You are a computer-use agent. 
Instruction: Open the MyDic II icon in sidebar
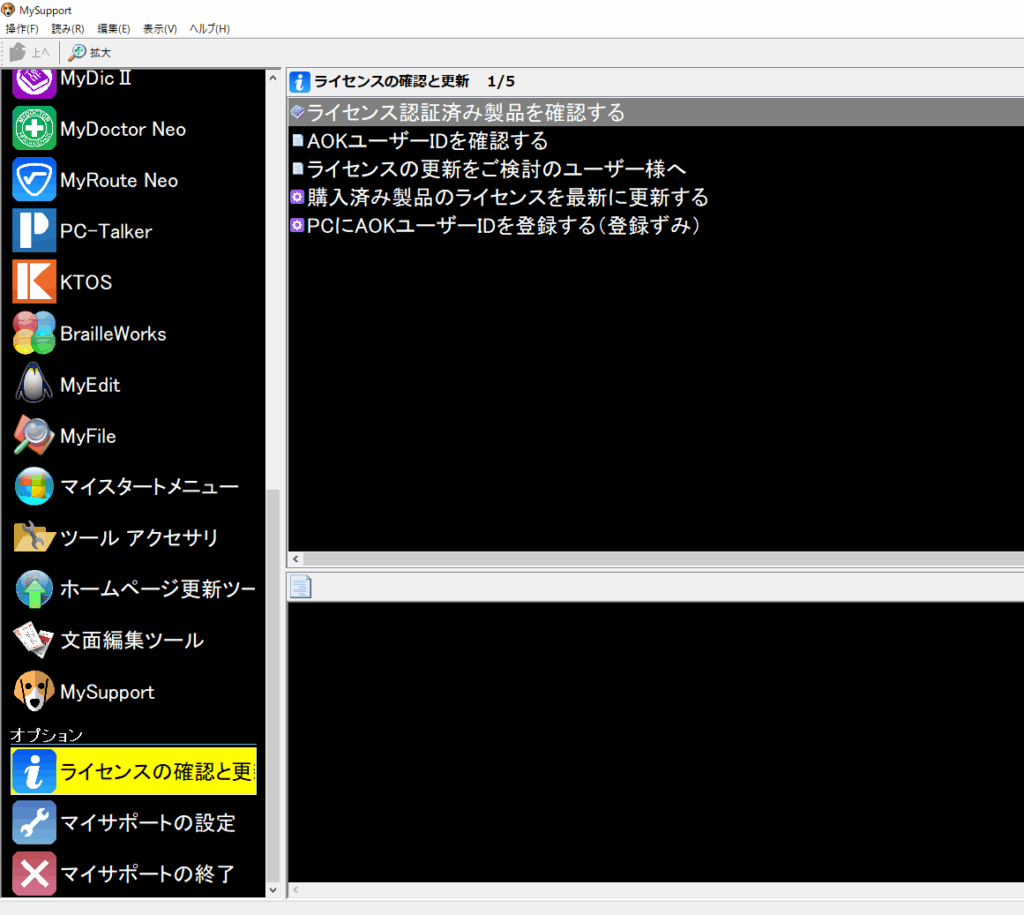[34, 83]
